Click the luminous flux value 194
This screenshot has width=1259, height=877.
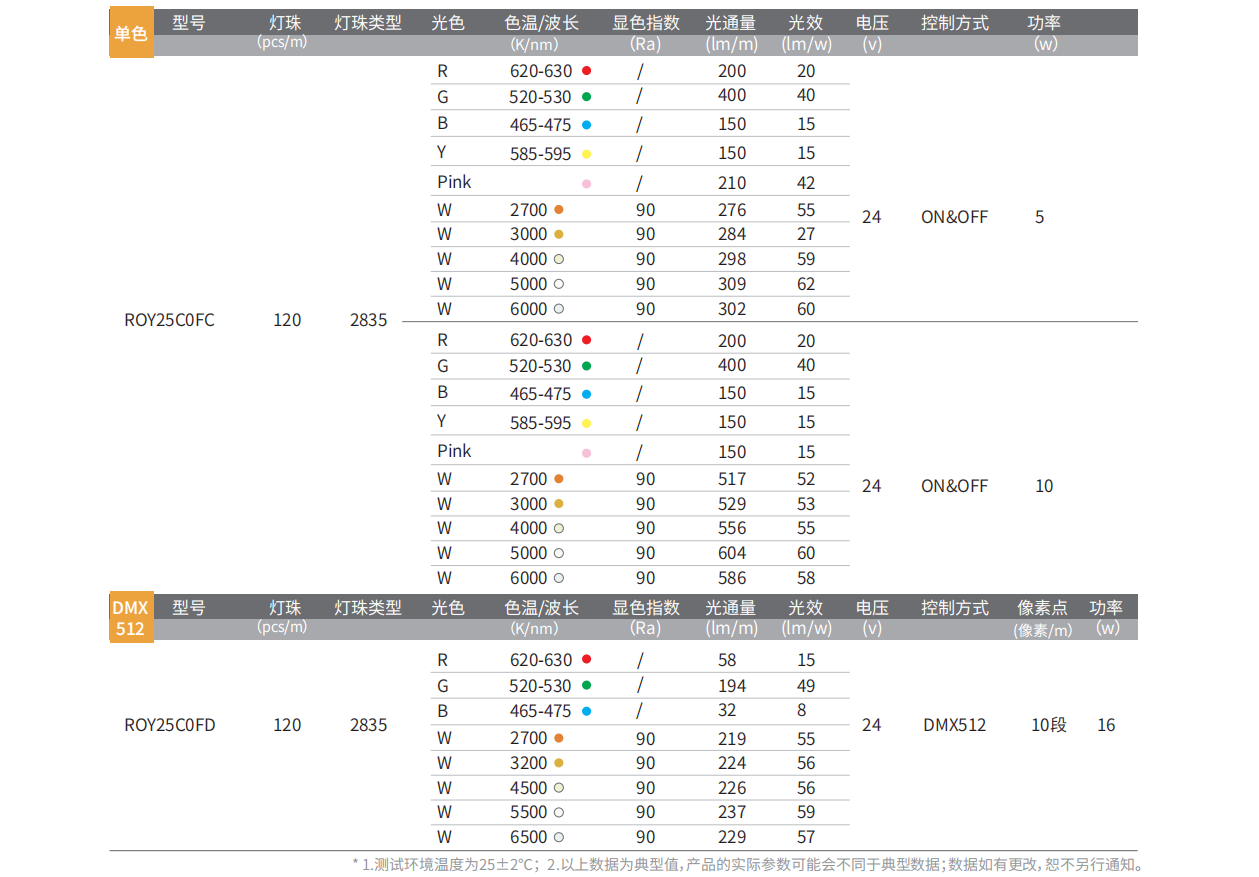pos(732,686)
